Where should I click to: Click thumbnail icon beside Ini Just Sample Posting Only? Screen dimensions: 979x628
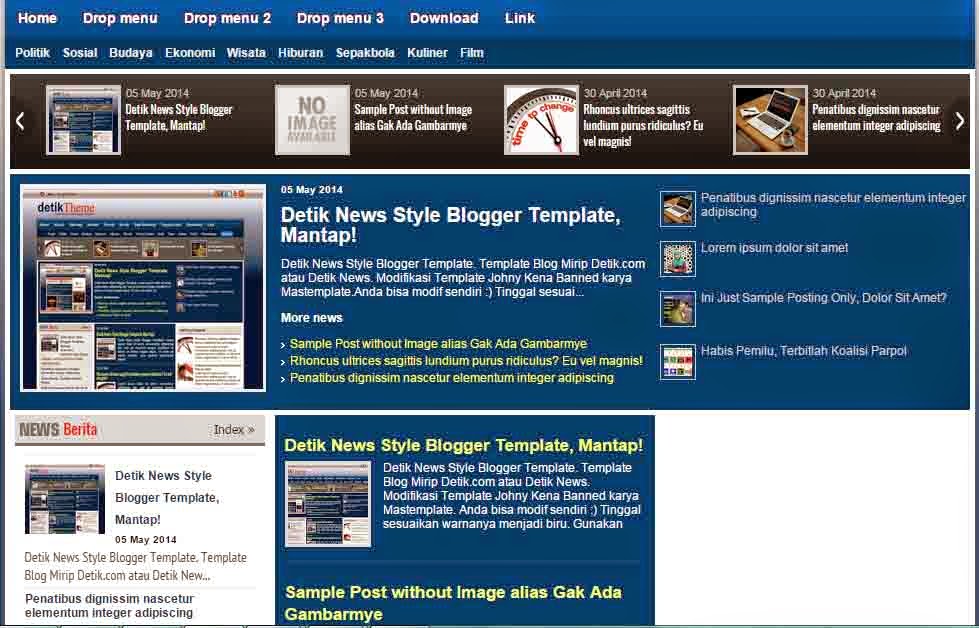pyautogui.click(x=677, y=309)
